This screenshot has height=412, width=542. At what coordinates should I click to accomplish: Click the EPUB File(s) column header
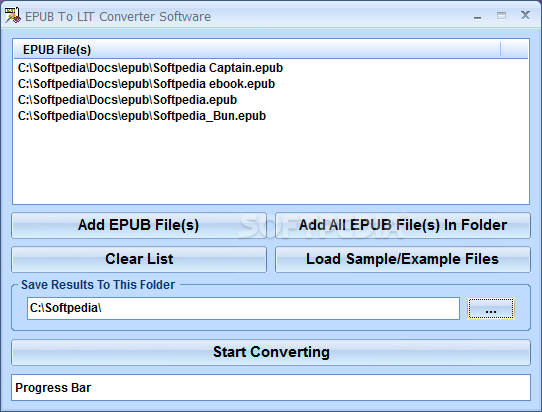click(x=257, y=49)
